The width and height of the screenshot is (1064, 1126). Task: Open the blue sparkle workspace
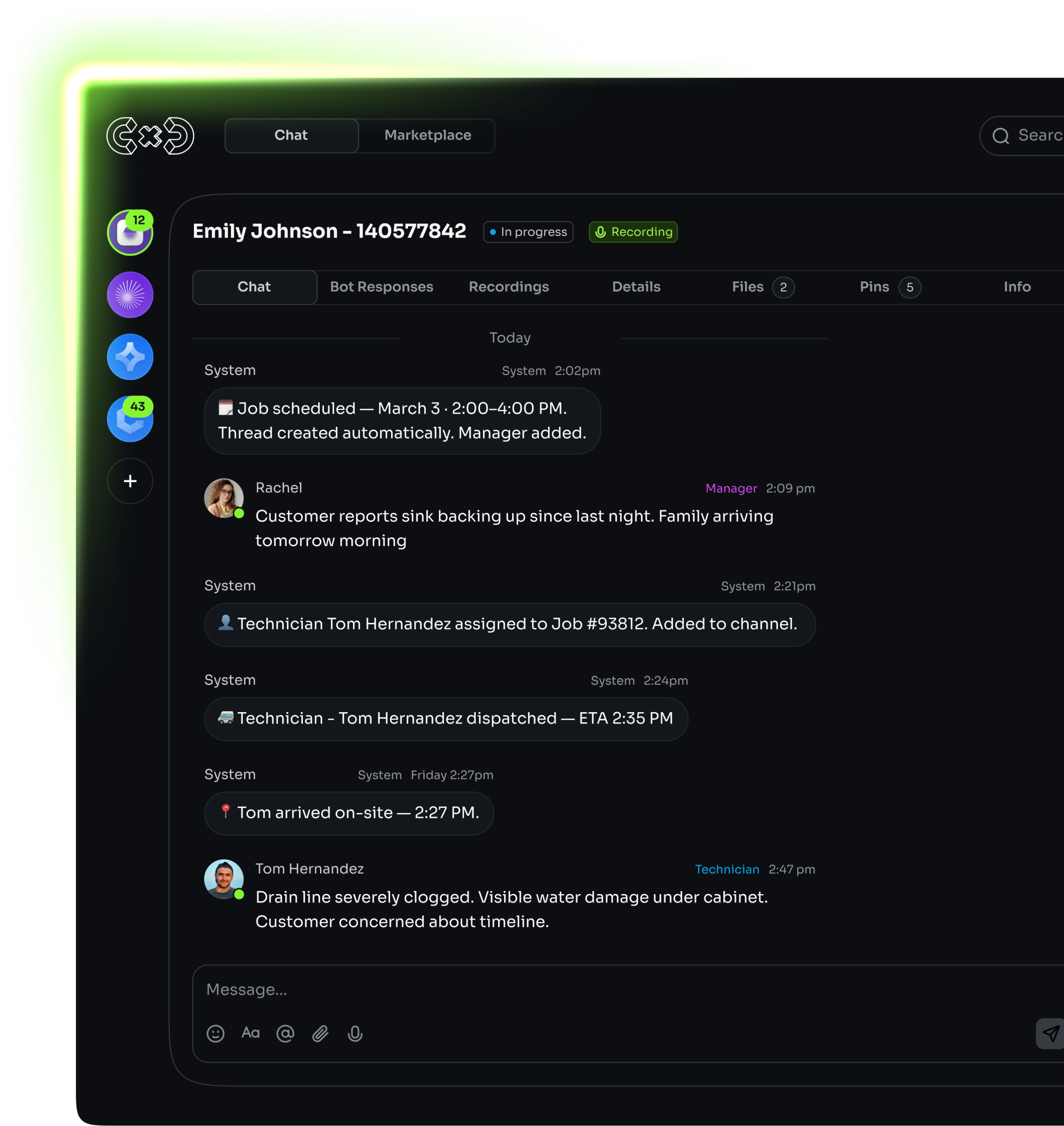point(131,357)
